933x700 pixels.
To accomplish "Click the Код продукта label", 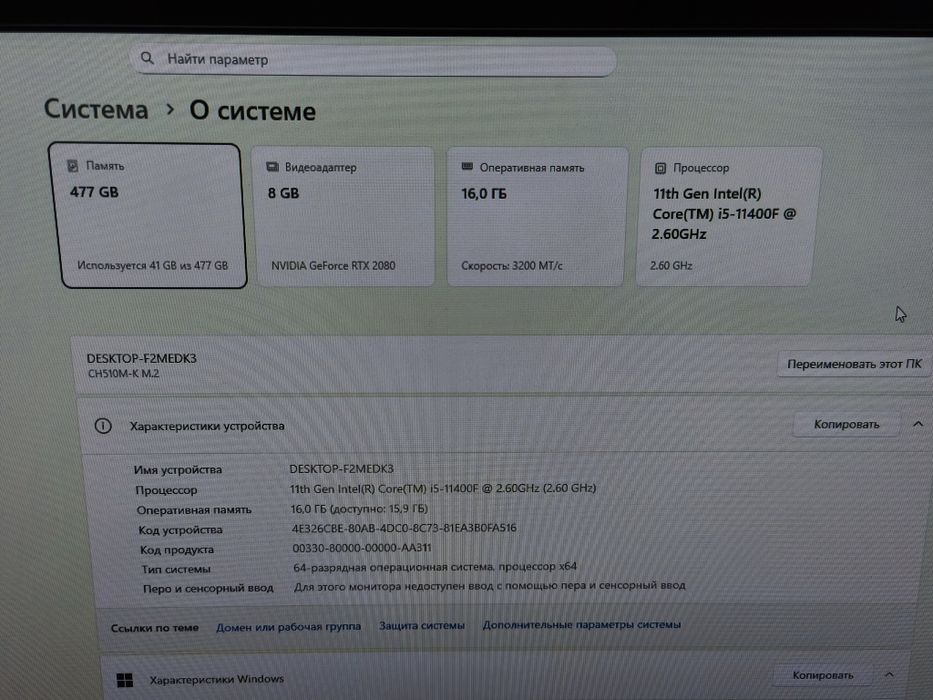I will point(177,549).
